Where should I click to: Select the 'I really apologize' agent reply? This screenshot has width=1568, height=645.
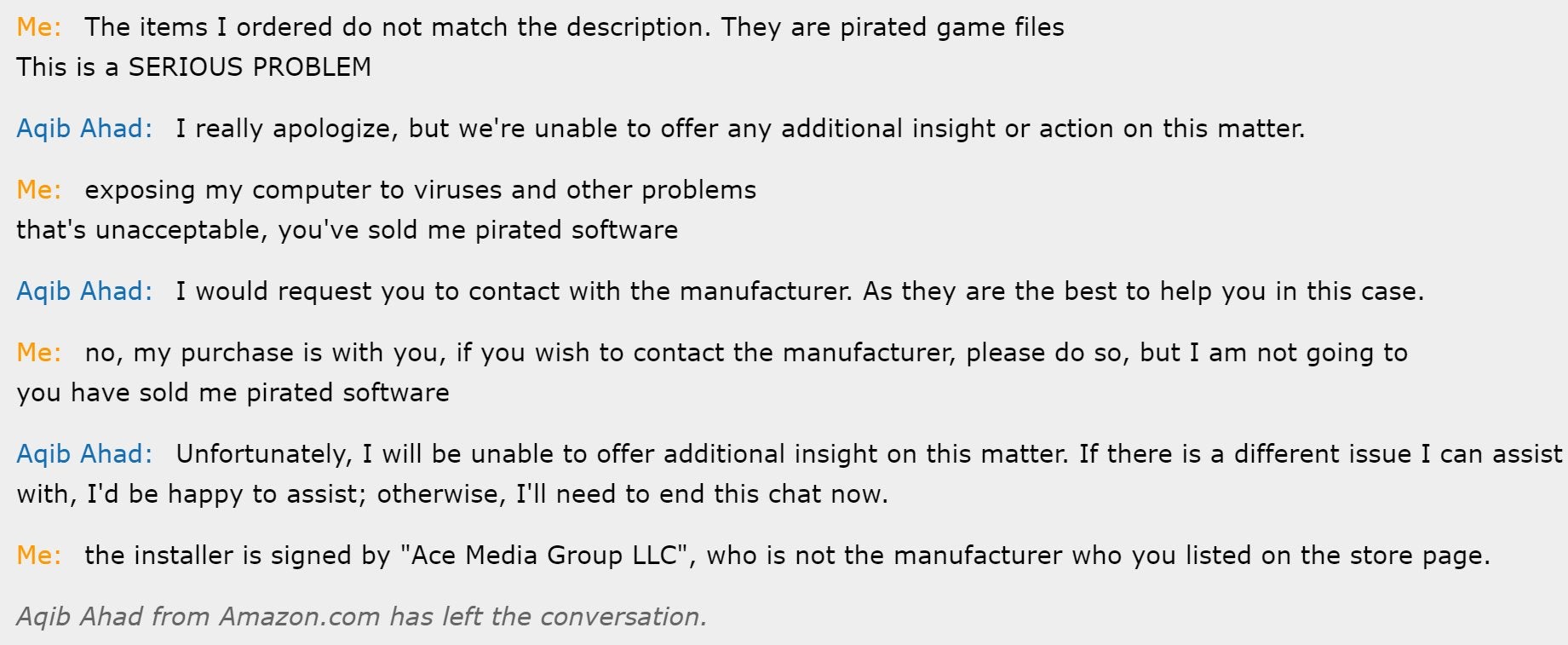coord(739,129)
